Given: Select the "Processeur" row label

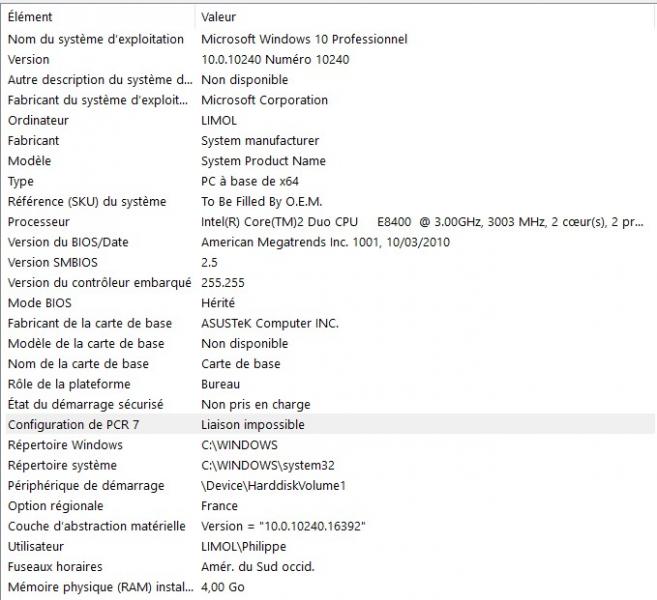Looking at the screenshot, I should (39, 222).
